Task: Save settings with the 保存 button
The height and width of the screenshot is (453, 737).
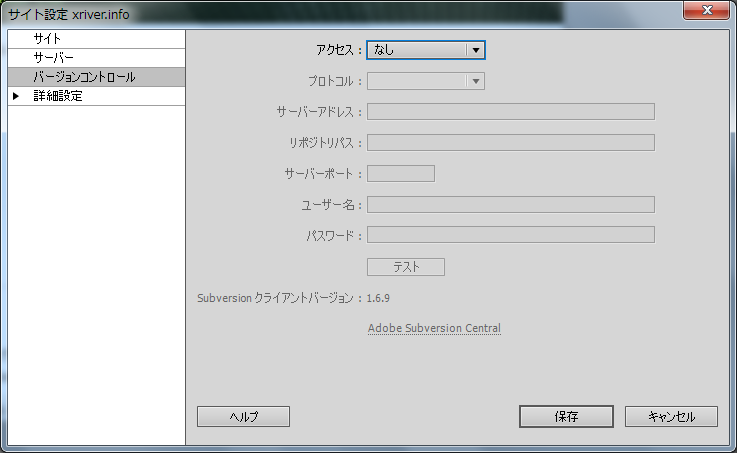Action: pyautogui.click(x=565, y=416)
